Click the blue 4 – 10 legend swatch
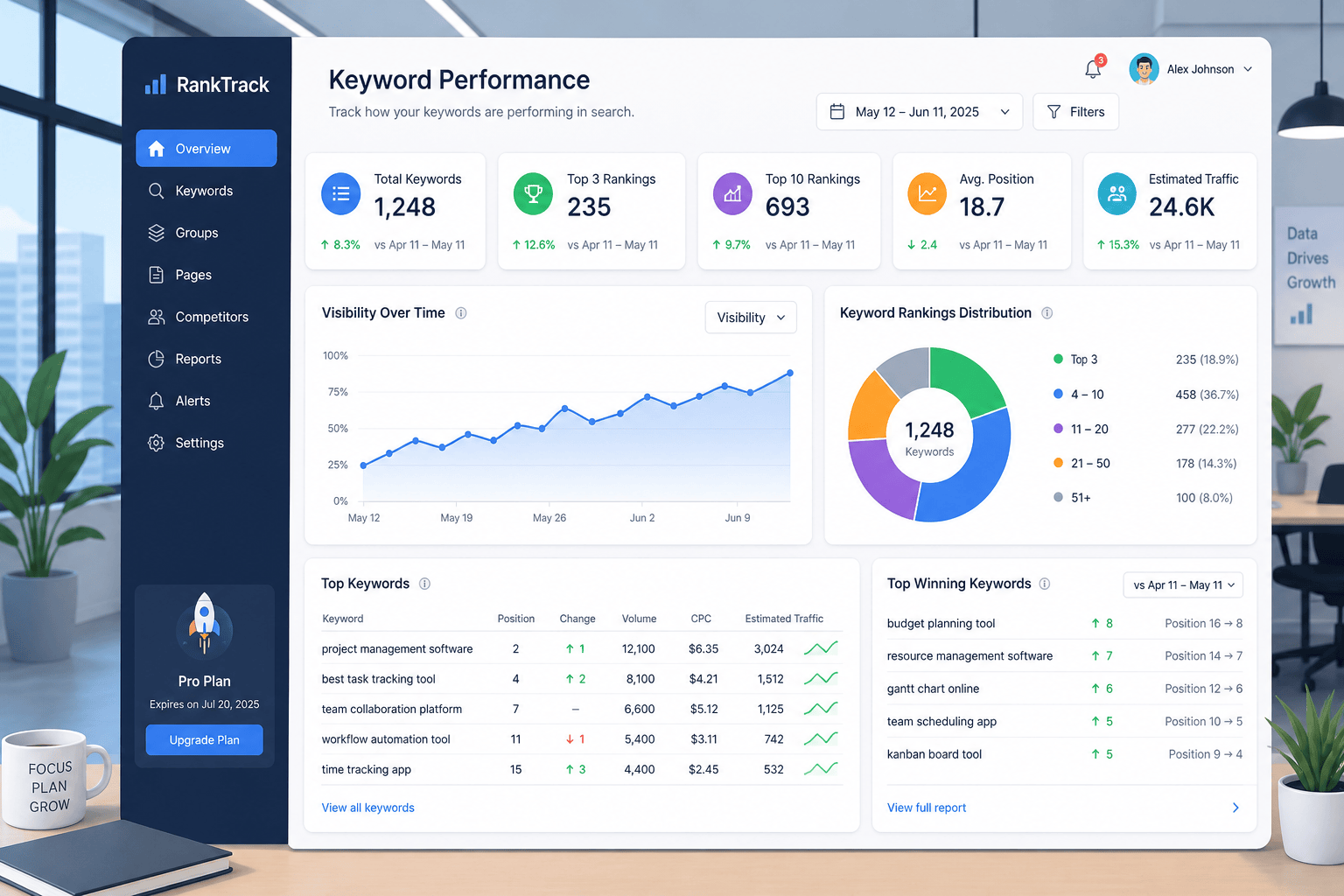Image resolution: width=1344 pixels, height=896 pixels. coord(1058,394)
